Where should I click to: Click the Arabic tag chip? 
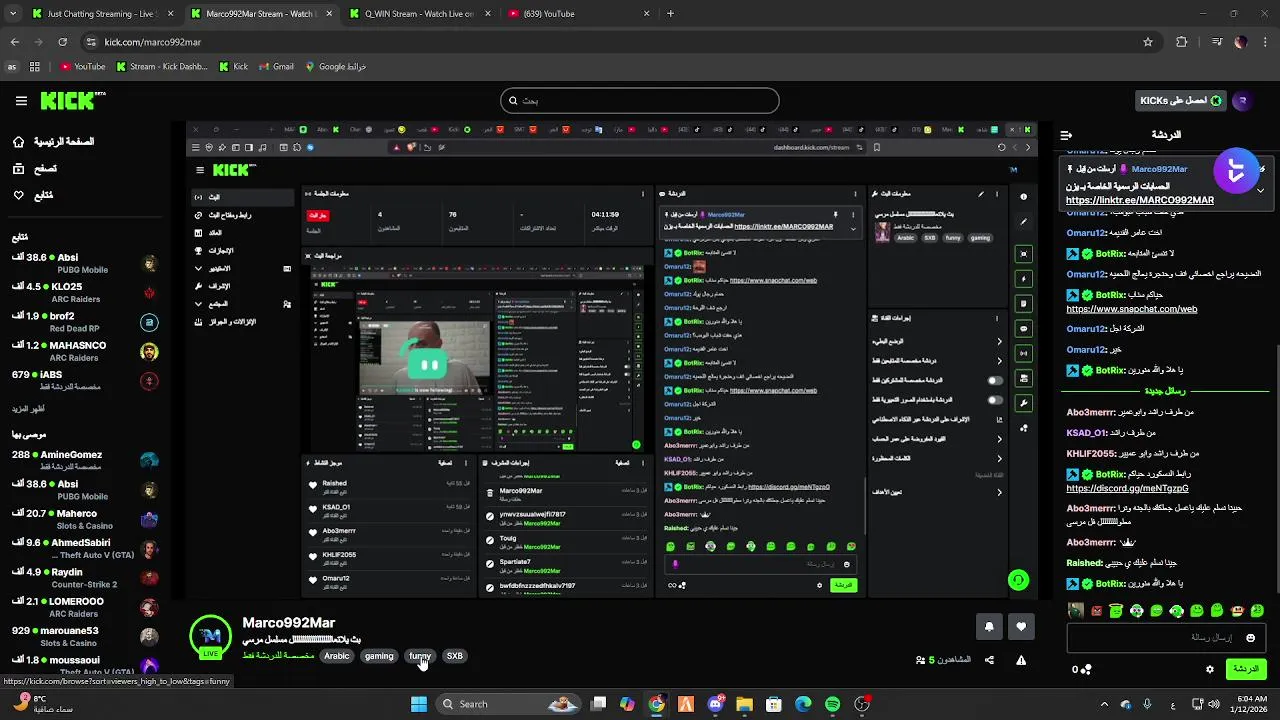coord(336,656)
